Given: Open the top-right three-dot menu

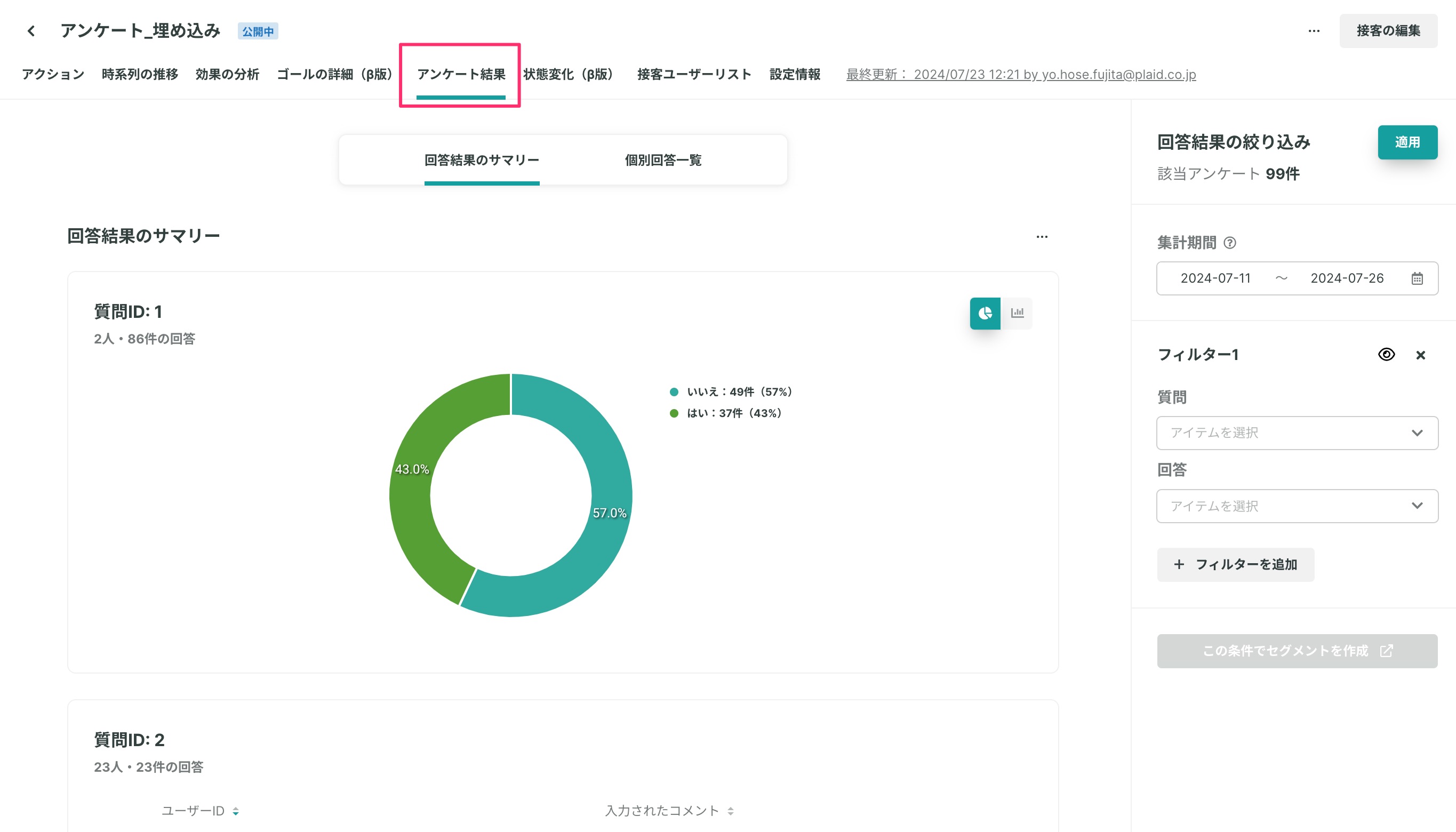Looking at the screenshot, I should 1314,31.
